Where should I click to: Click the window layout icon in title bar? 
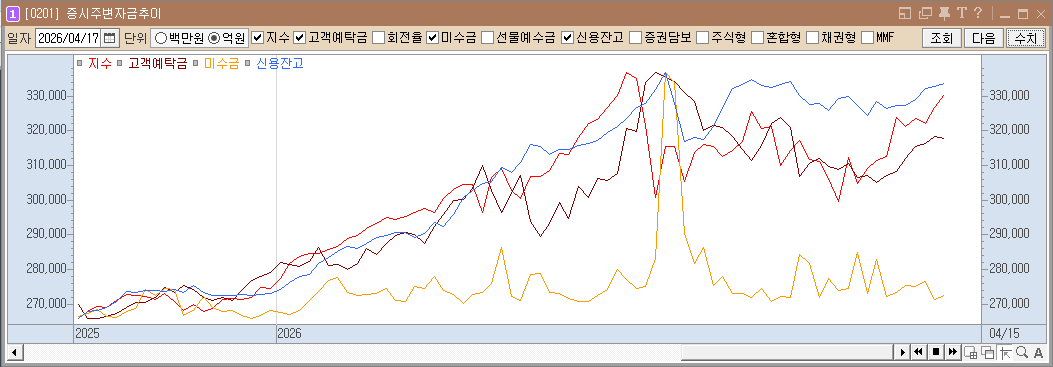click(904, 13)
